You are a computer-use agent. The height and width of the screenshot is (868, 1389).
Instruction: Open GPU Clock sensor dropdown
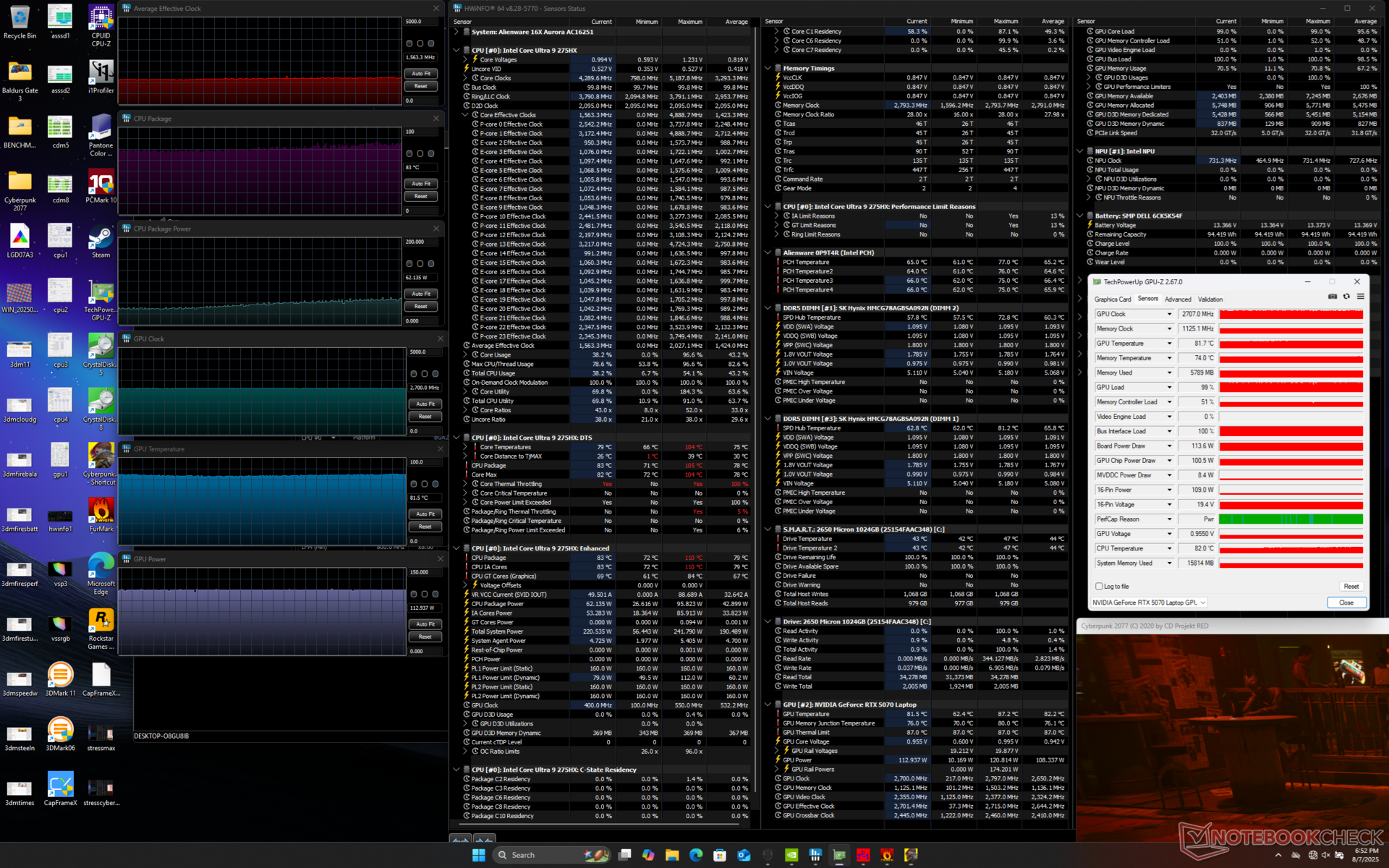[1169, 315]
